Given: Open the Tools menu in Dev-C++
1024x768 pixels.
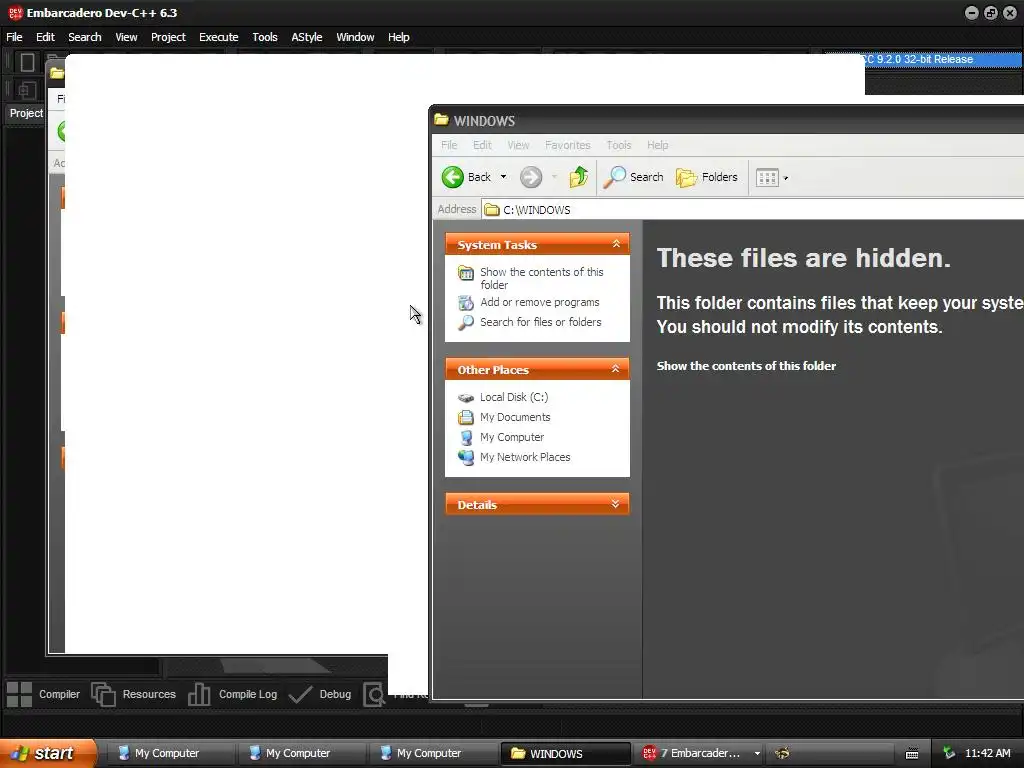Looking at the screenshot, I should coord(264,37).
